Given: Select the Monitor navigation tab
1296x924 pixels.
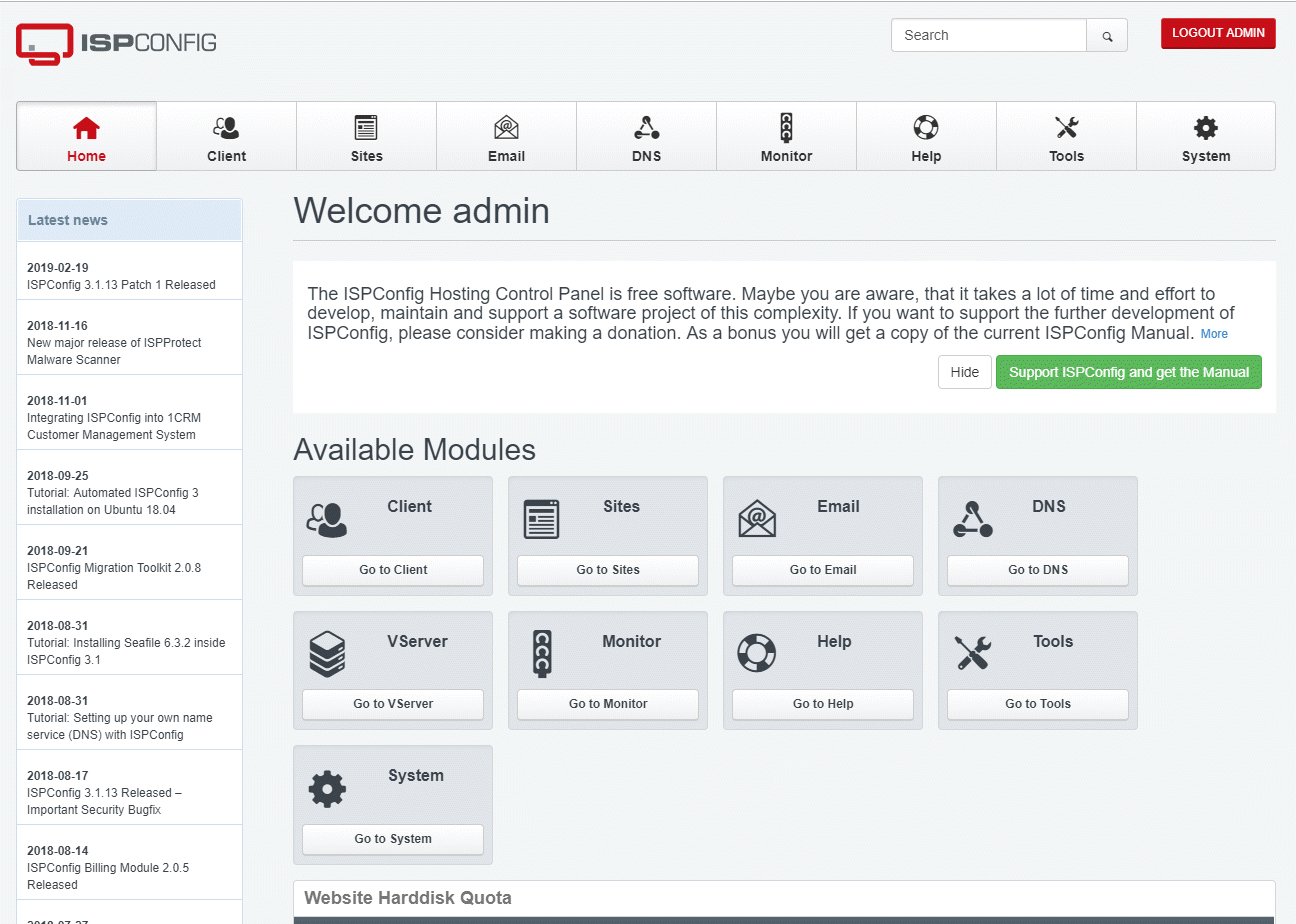Looking at the screenshot, I should 787,137.
